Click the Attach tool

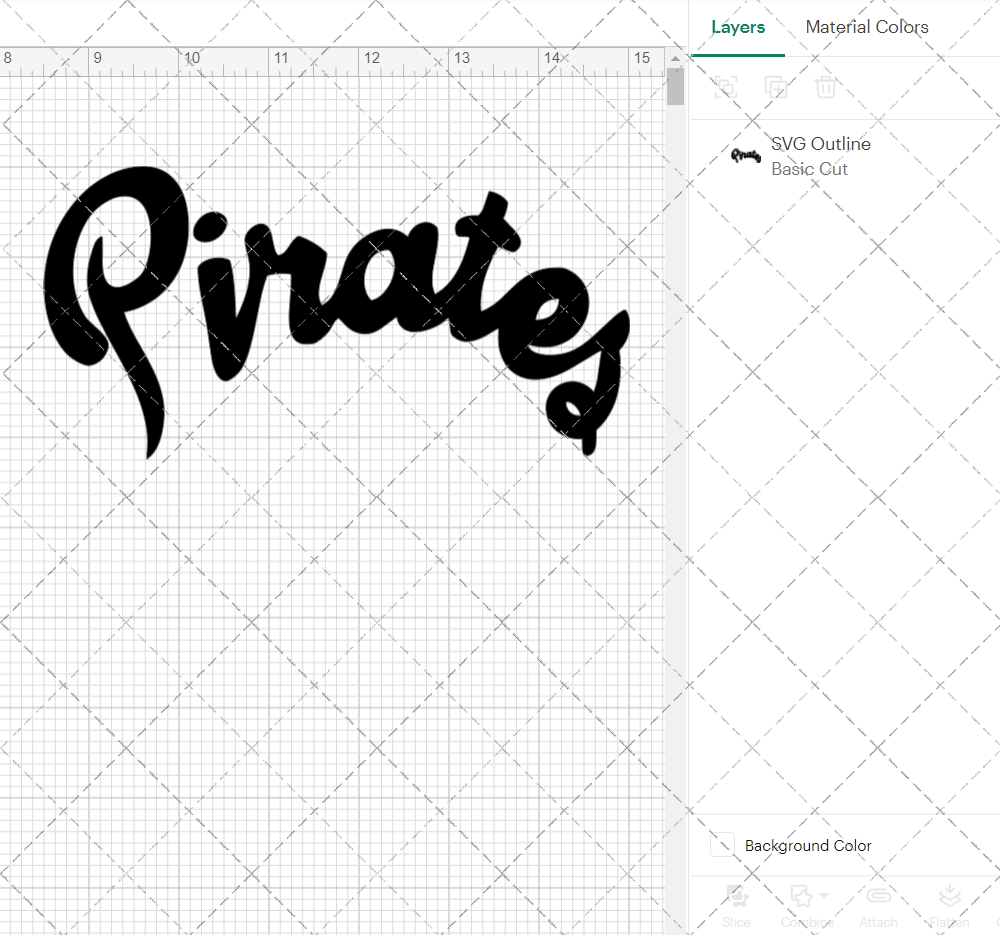pyautogui.click(x=878, y=906)
